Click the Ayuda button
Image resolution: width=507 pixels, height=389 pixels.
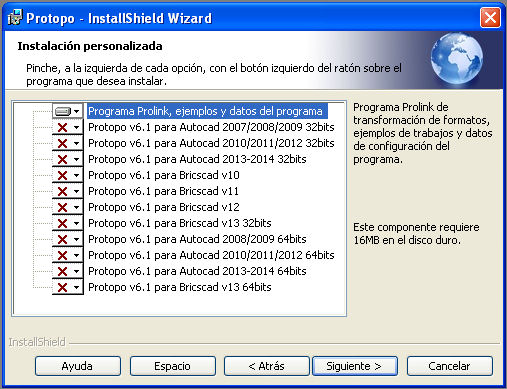point(78,366)
